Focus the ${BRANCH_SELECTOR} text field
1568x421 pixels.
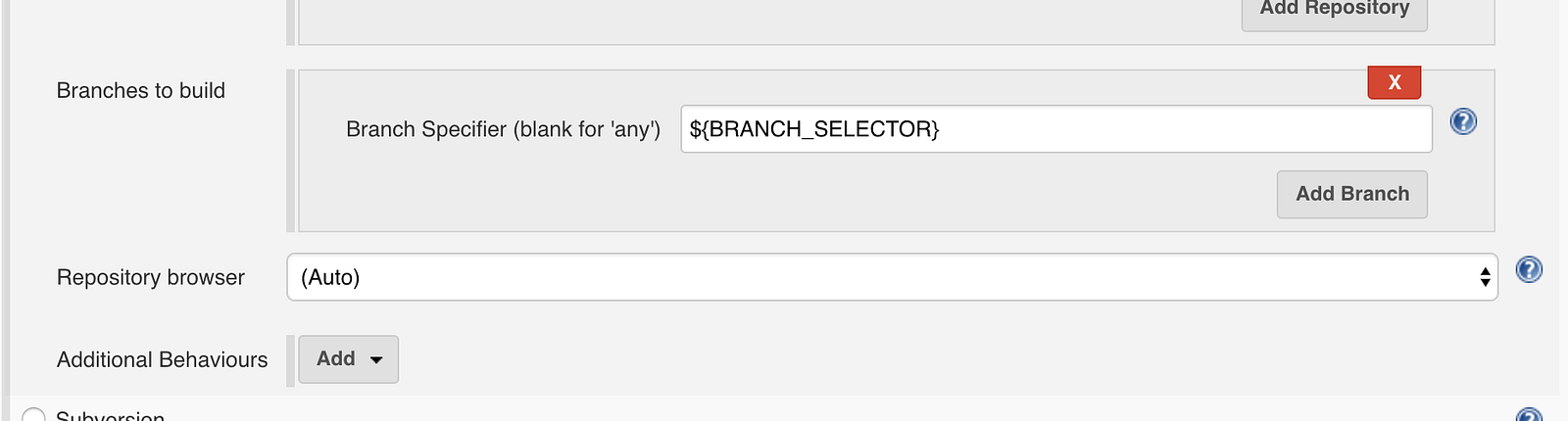pyautogui.click(x=1055, y=129)
